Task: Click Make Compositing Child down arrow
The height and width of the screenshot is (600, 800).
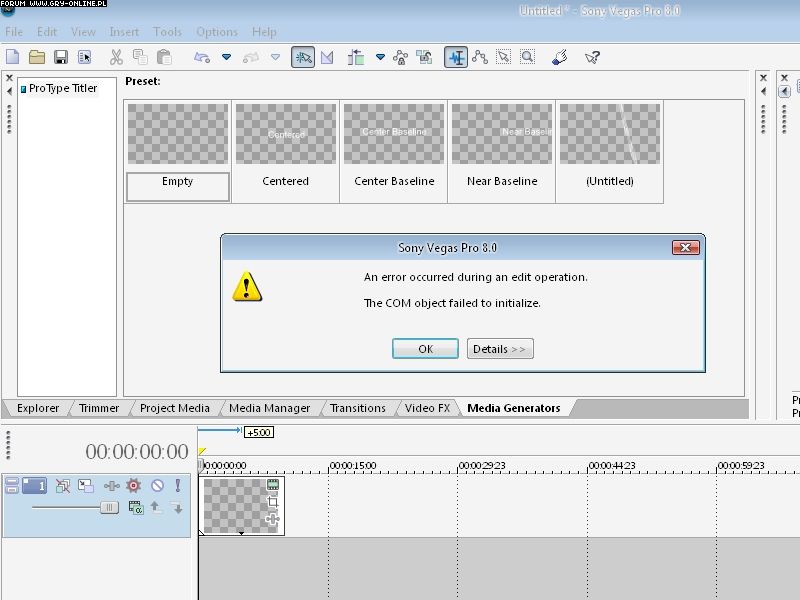Action: click(x=177, y=508)
